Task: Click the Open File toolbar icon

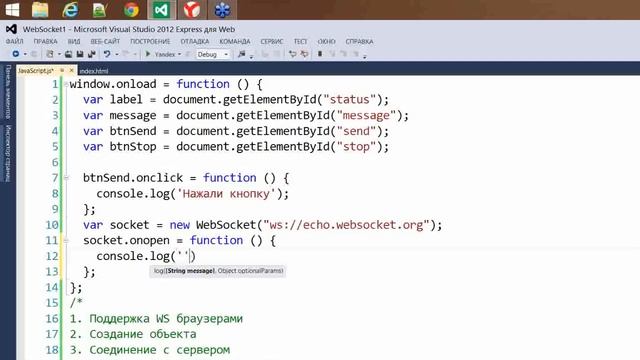Action: [69, 54]
